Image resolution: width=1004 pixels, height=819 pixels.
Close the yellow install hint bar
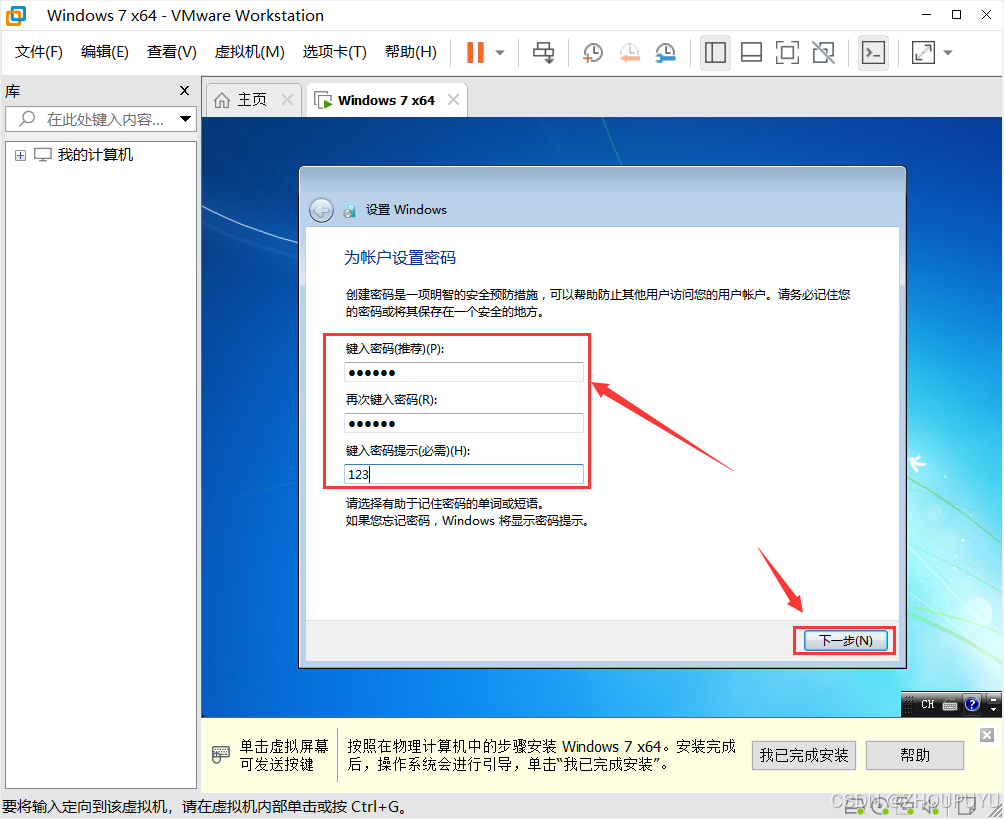tap(987, 735)
